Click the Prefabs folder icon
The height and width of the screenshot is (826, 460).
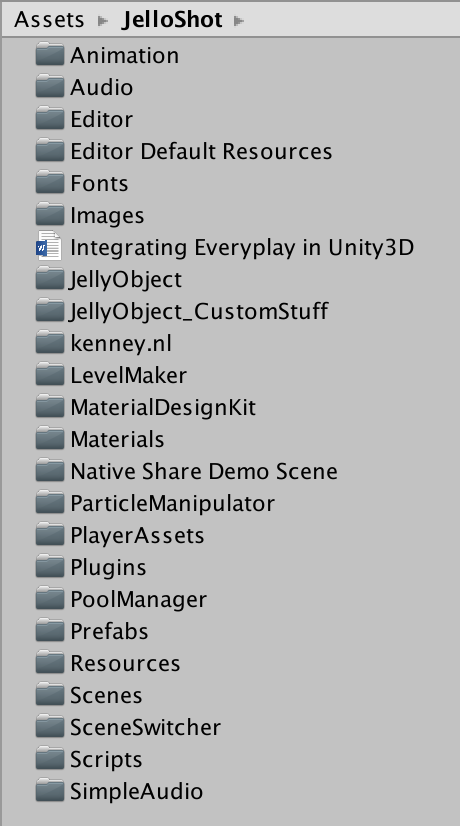click(x=50, y=631)
